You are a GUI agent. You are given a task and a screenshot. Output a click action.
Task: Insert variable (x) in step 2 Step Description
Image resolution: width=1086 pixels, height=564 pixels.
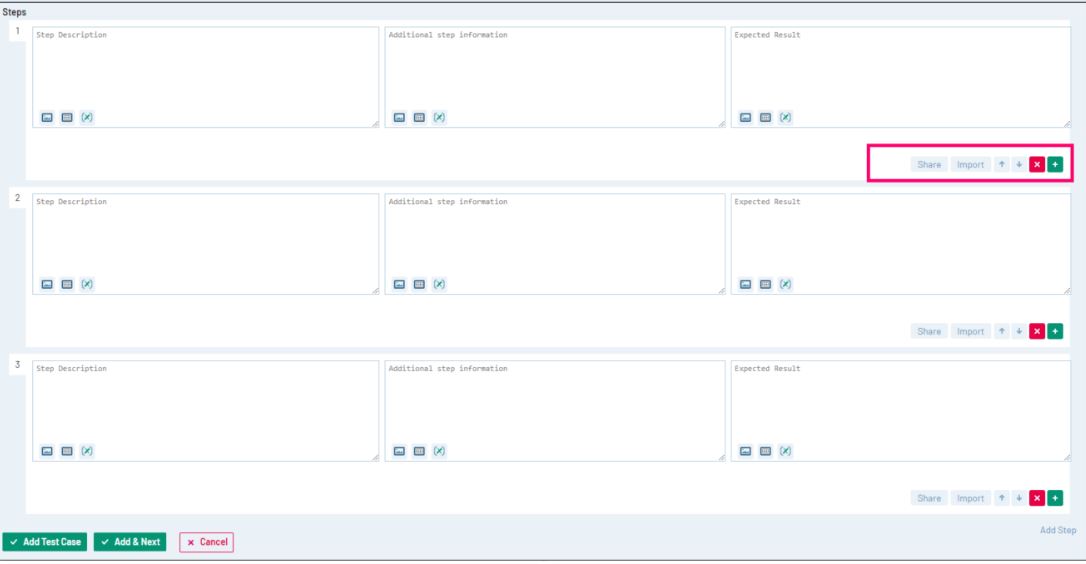click(x=86, y=284)
